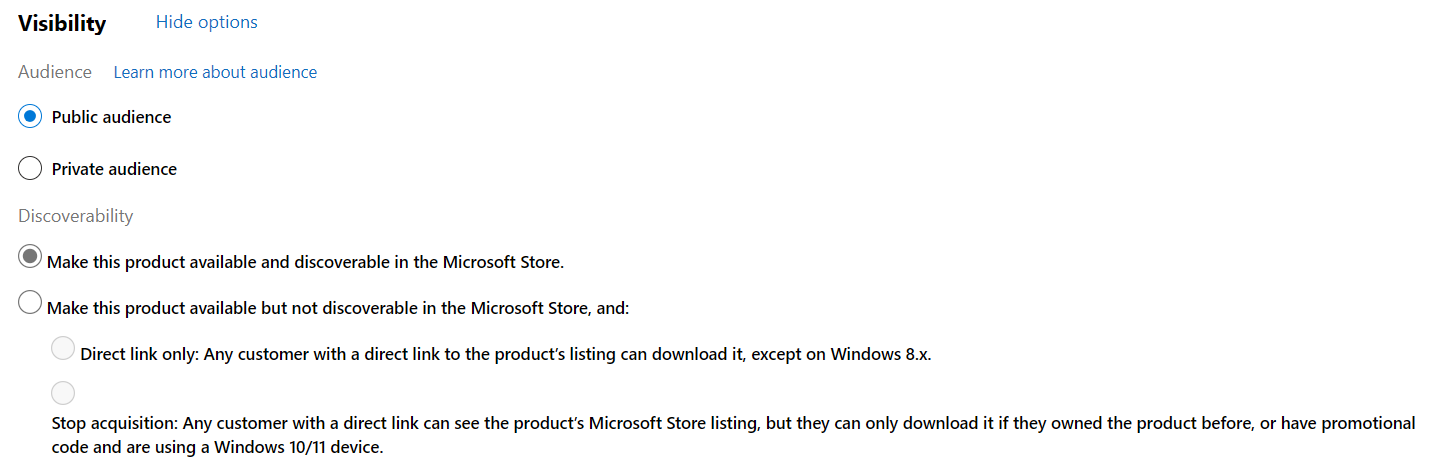This screenshot has width=1435, height=468.
Task: Choose the Private audience radio button
Action: [30, 168]
